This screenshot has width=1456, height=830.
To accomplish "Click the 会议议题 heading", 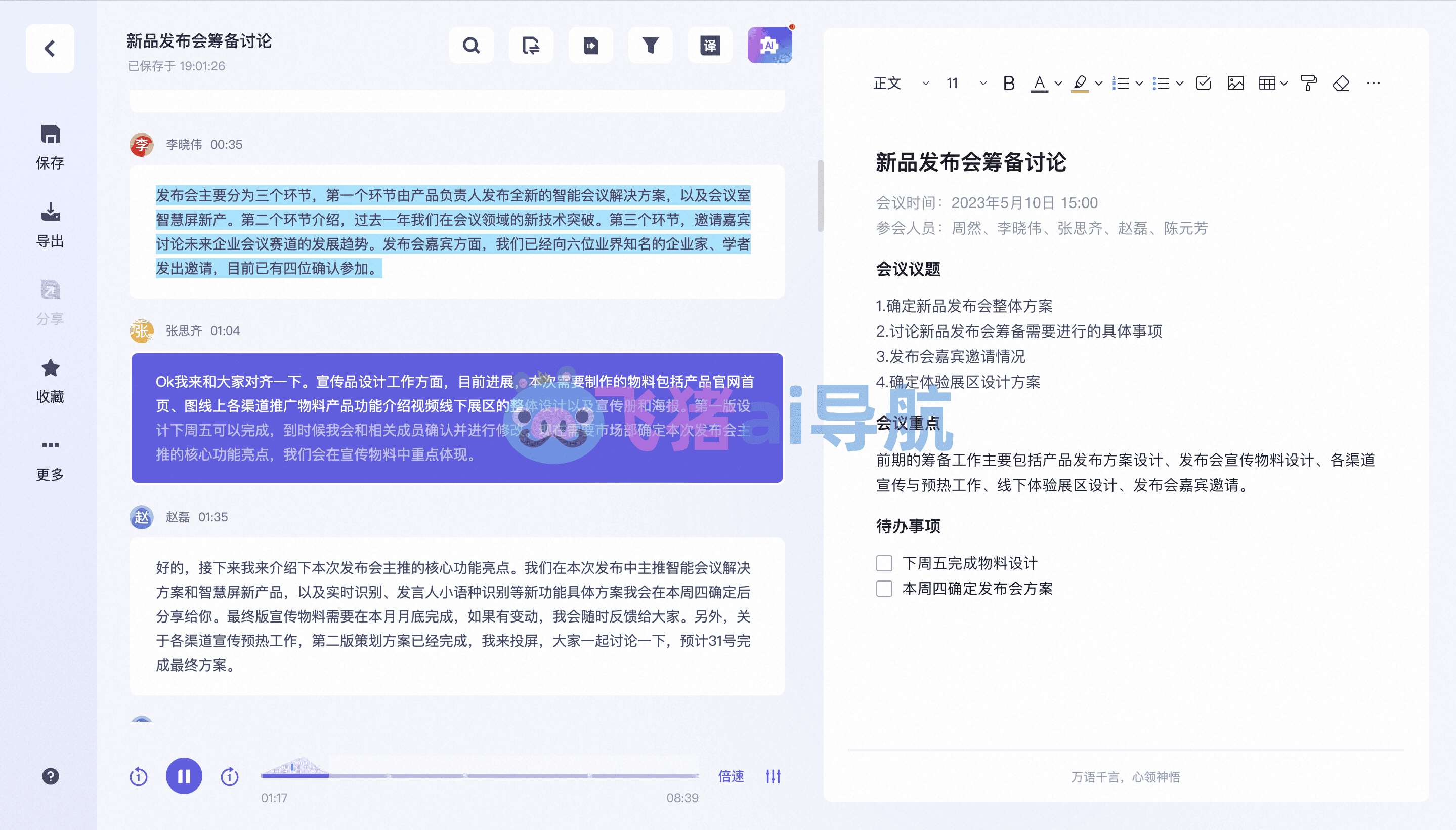I will [x=908, y=269].
